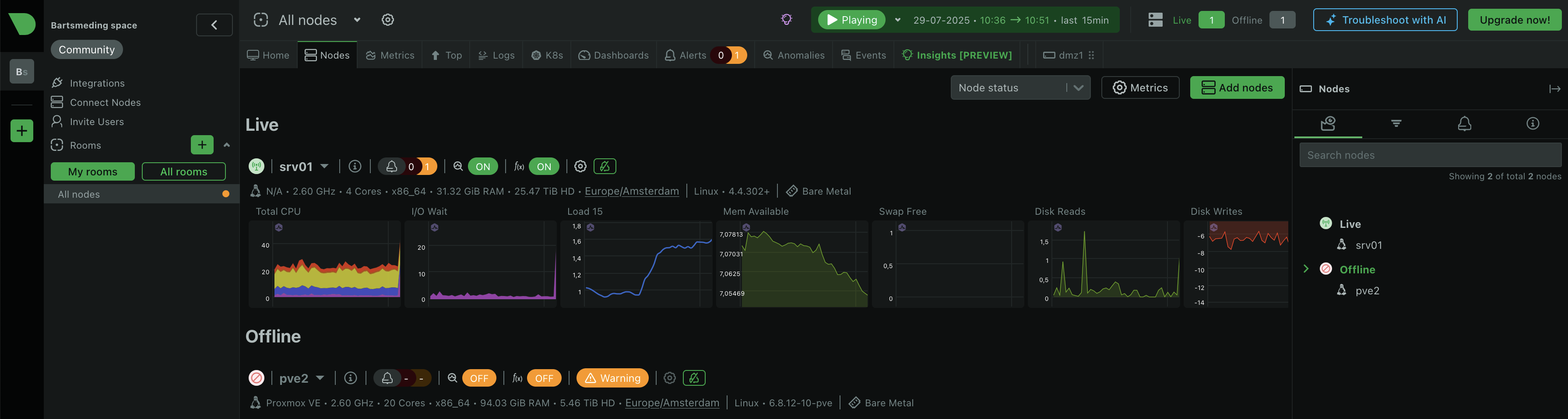The height and width of the screenshot is (419, 1568).
Task: Click the Add nodes button
Action: coord(1237,87)
